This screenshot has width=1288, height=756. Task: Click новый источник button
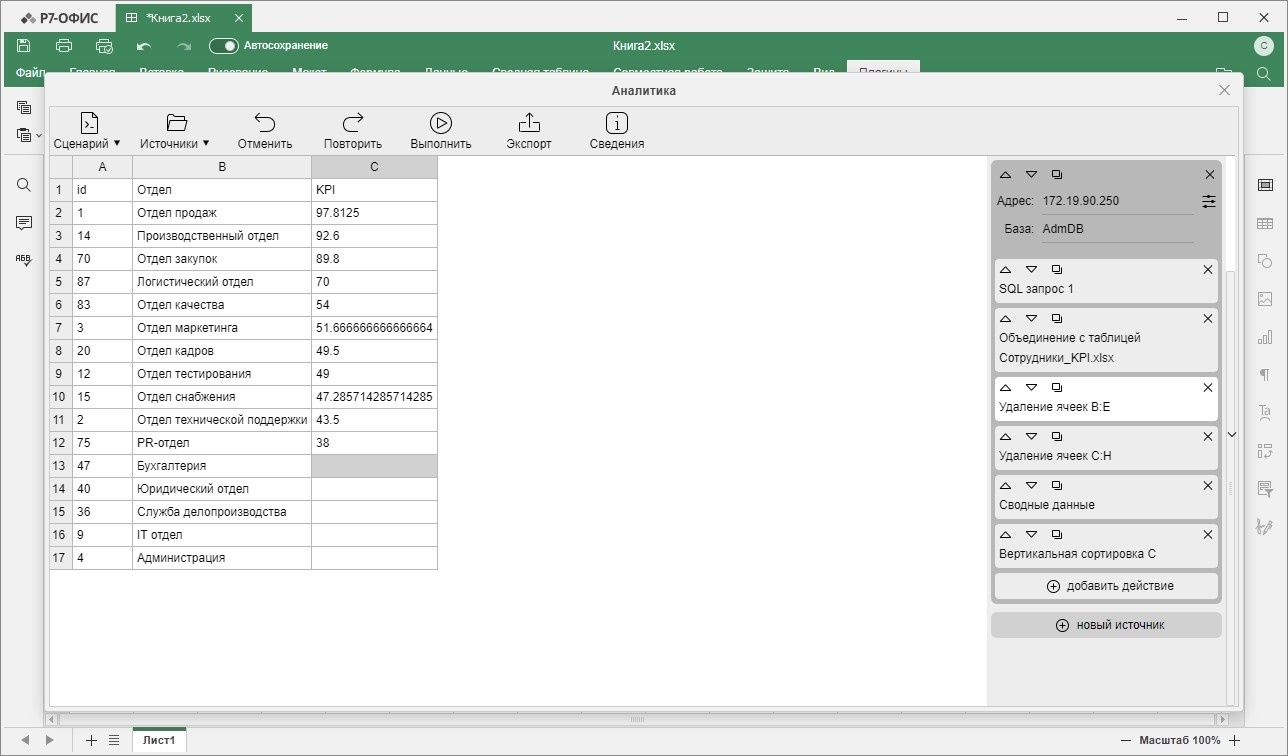click(1106, 625)
